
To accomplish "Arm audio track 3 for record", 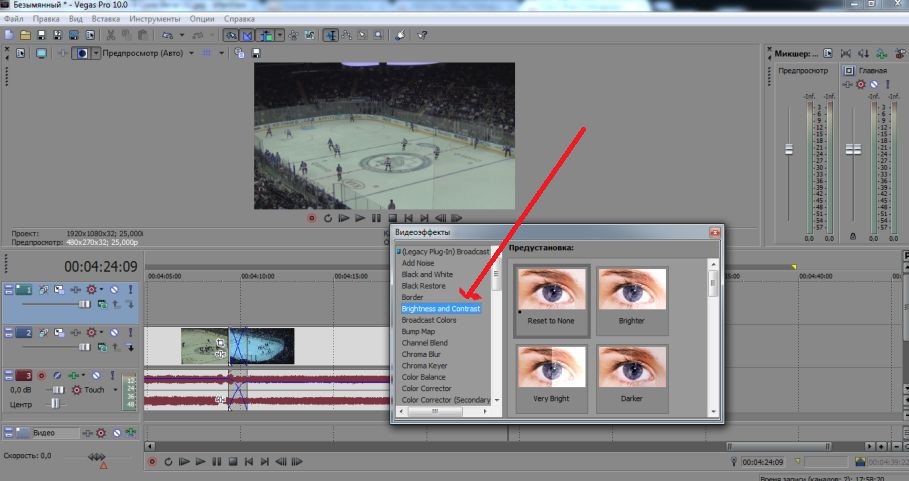I will (x=41, y=376).
